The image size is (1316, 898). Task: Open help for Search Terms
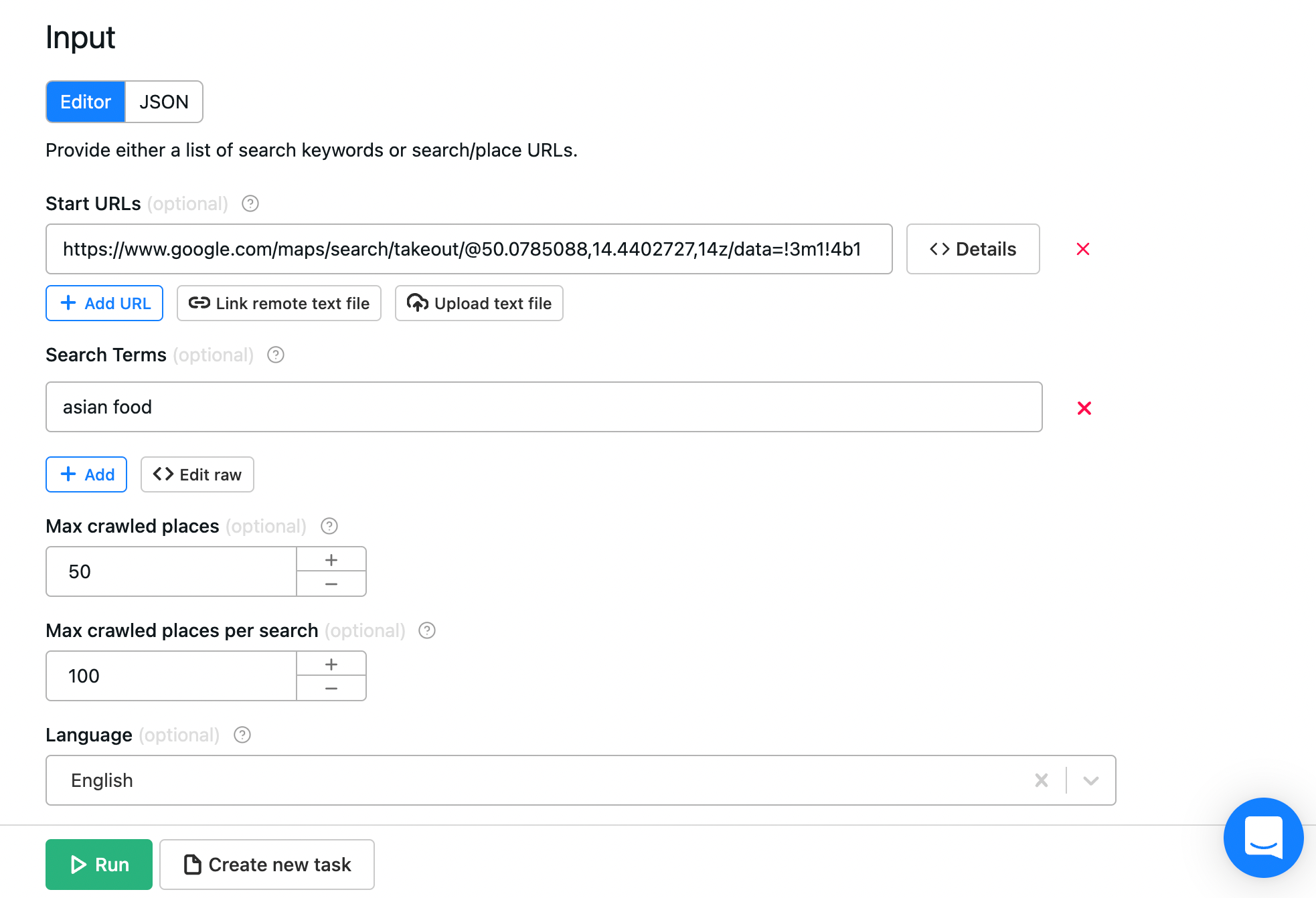click(276, 355)
